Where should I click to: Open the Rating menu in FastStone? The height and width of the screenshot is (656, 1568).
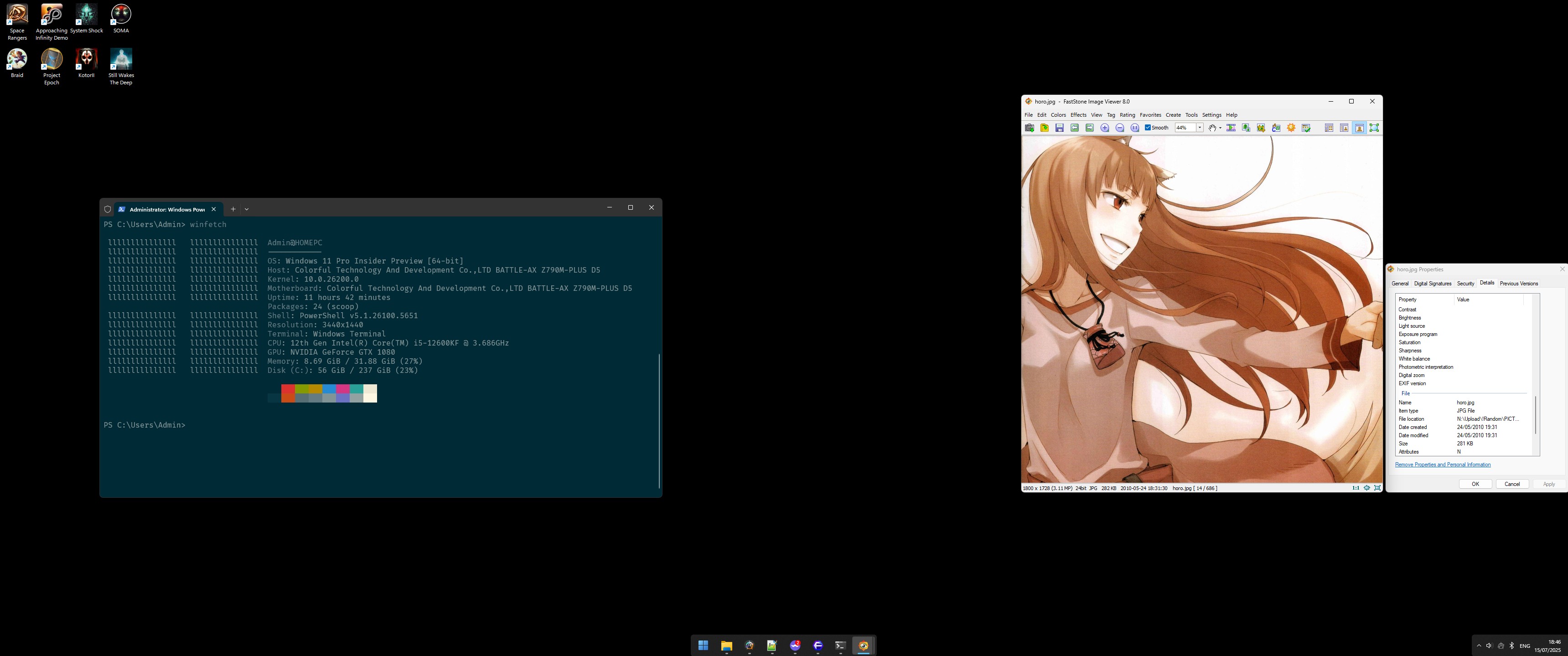[x=1127, y=115]
